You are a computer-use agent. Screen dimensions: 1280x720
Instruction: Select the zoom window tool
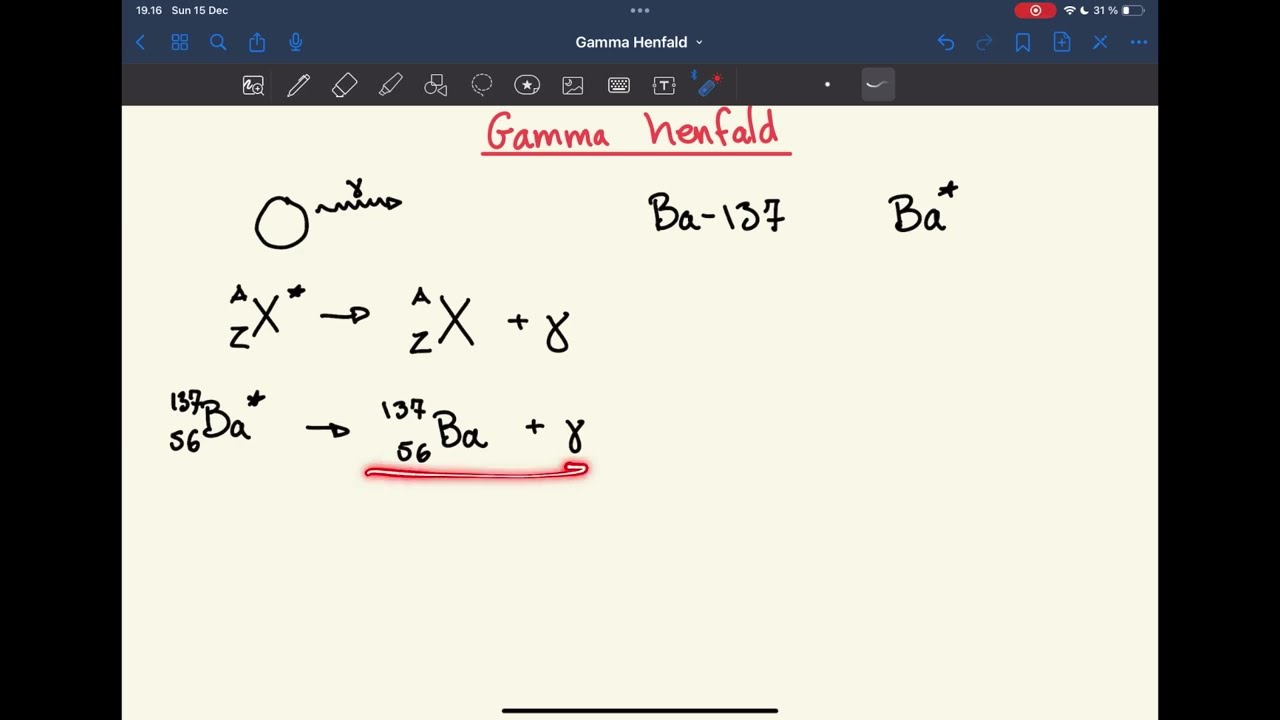pyautogui.click(x=253, y=86)
